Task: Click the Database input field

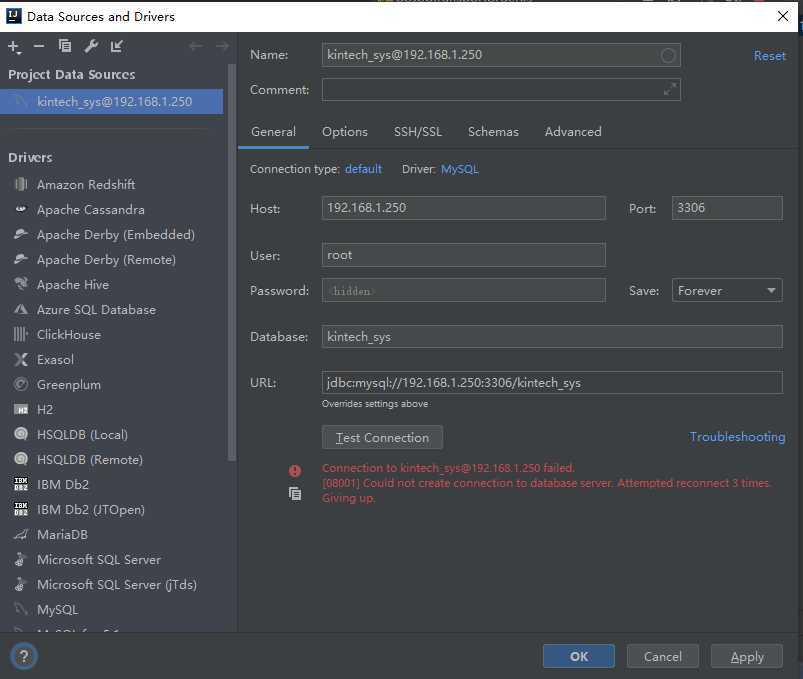Action: point(552,337)
